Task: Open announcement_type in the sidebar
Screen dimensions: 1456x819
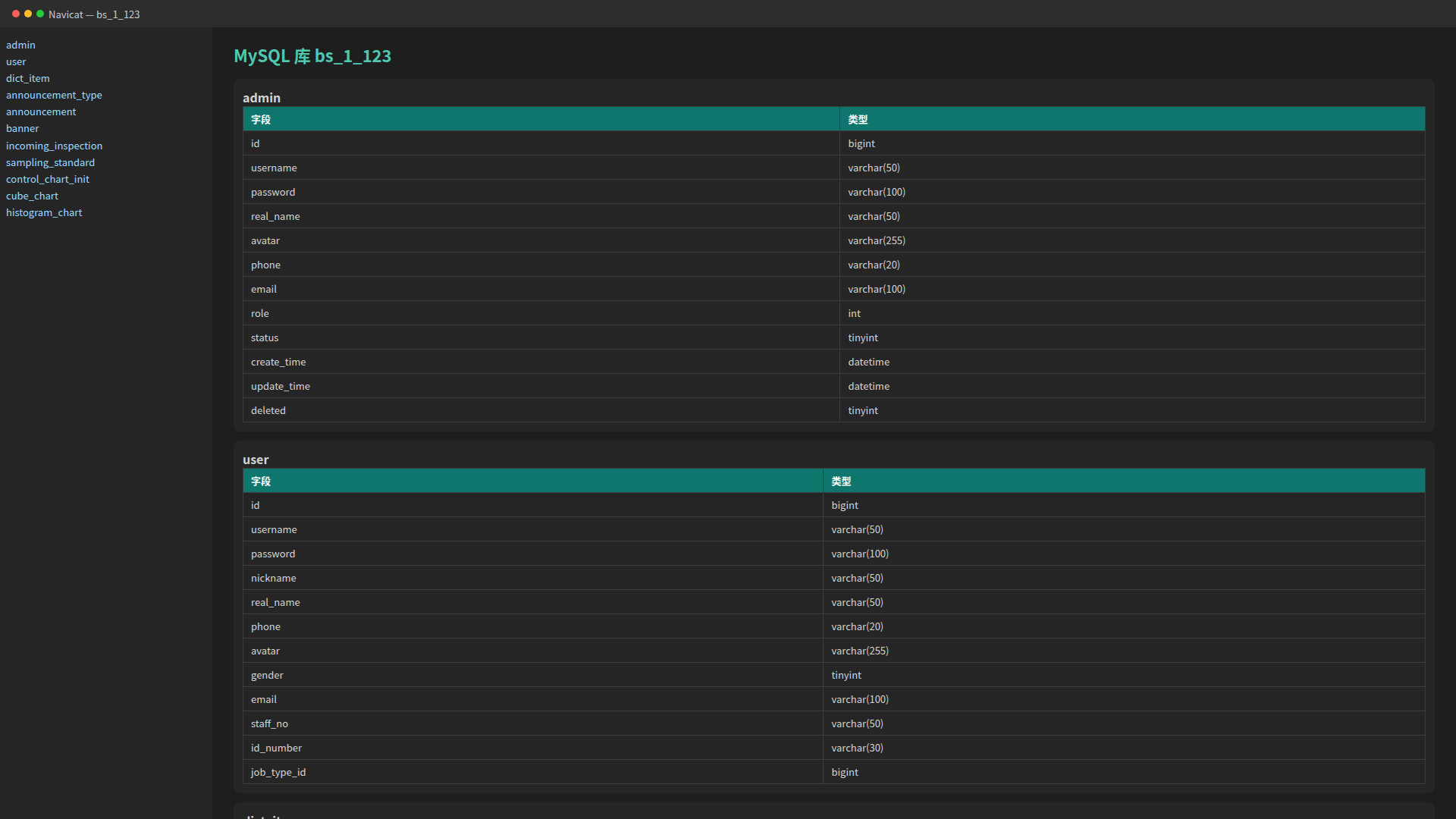Action: (54, 95)
